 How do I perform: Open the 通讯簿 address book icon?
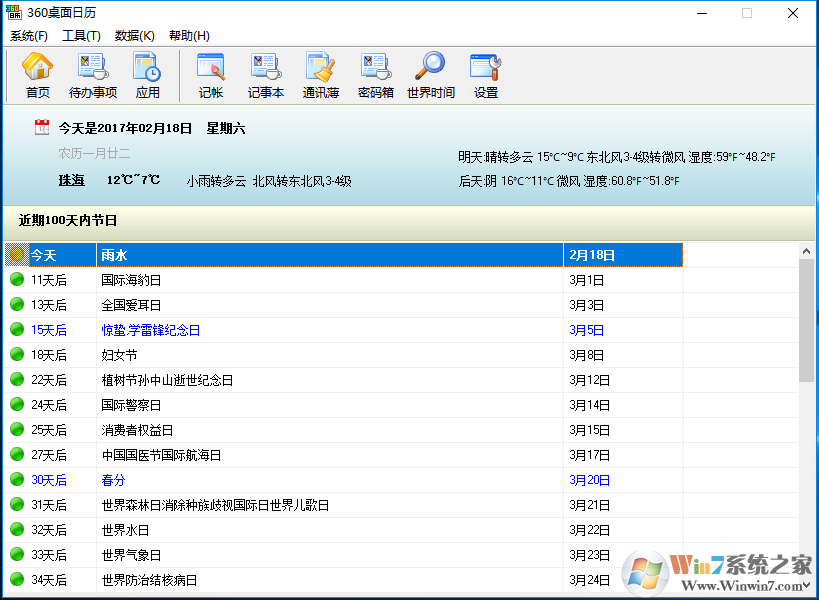(x=321, y=75)
